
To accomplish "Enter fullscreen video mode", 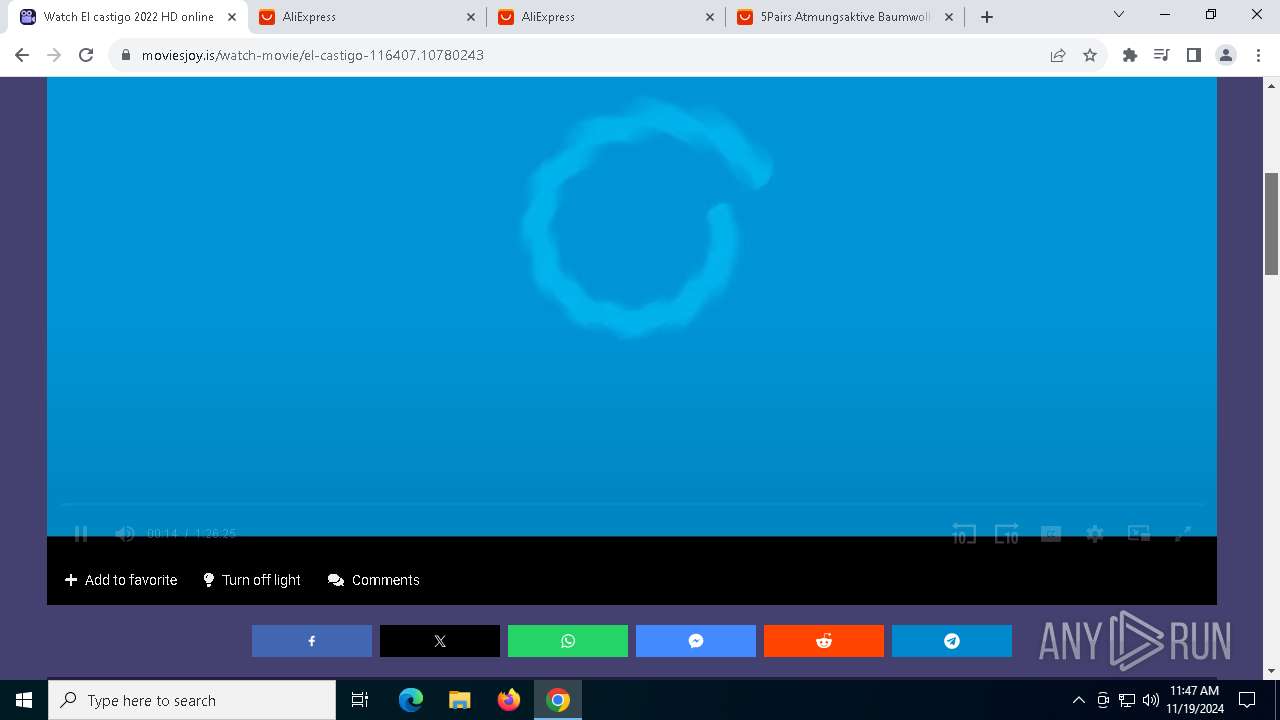I will click(x=1182, y=534).
